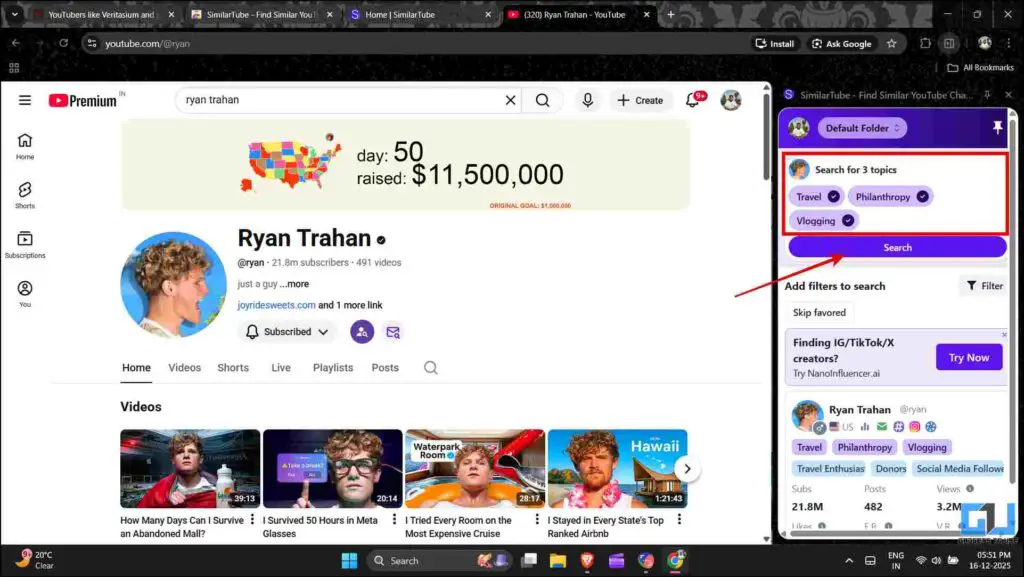Open Subscriptions in the left sidebar
Screen dimensions: 1024x577
pyautogui.click(x=25, y=244)
